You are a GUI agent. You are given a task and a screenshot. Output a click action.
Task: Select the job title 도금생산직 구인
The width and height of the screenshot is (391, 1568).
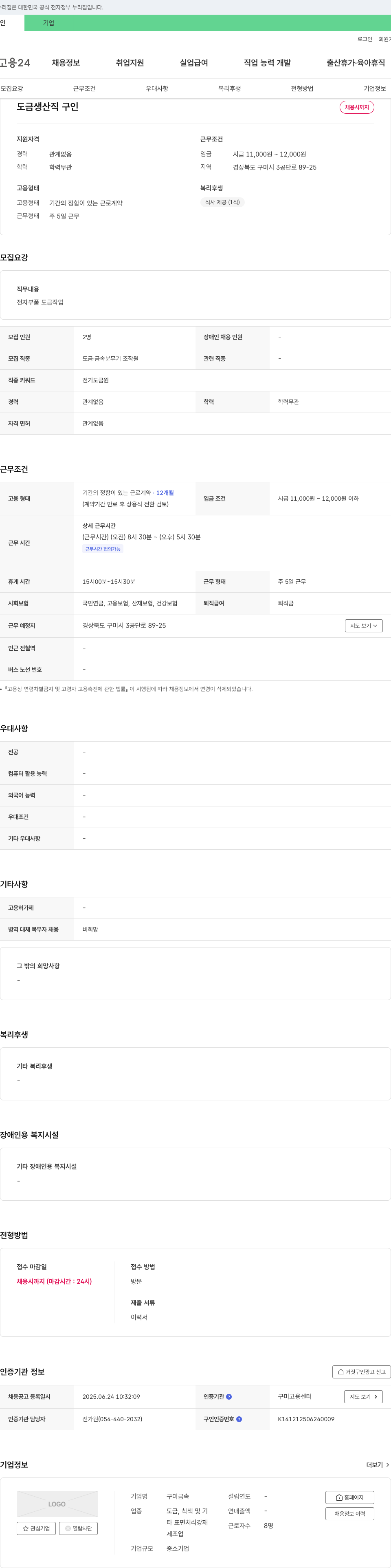coord(47,106)
